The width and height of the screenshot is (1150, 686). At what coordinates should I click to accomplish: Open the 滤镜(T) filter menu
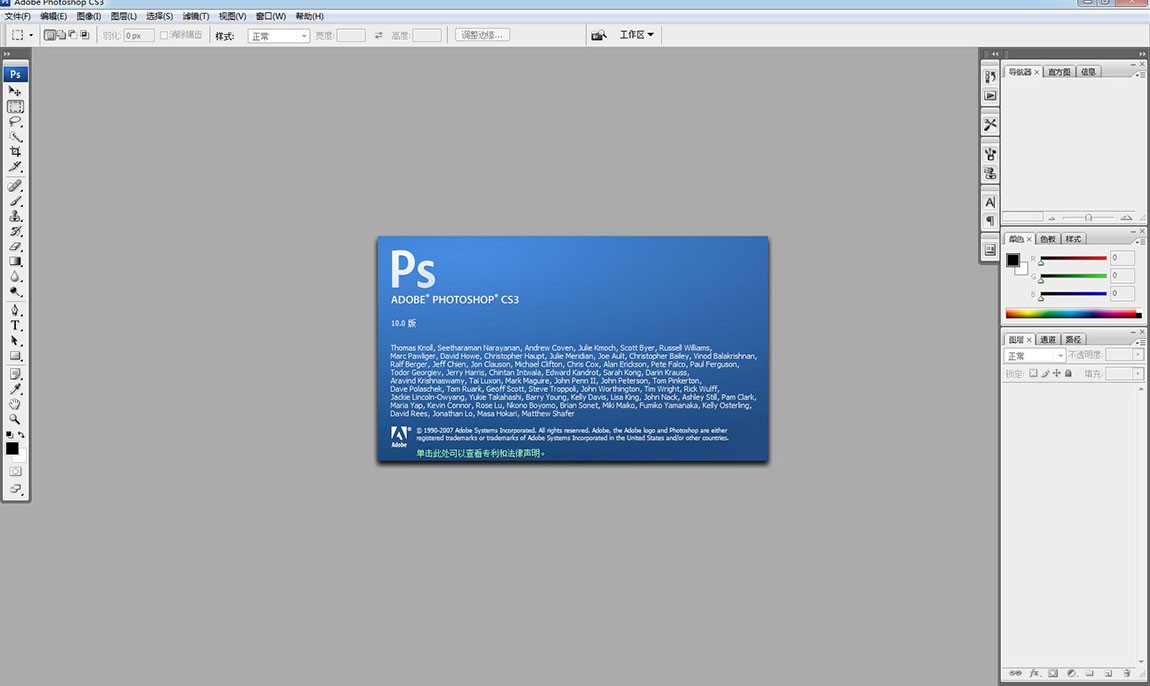196,16
